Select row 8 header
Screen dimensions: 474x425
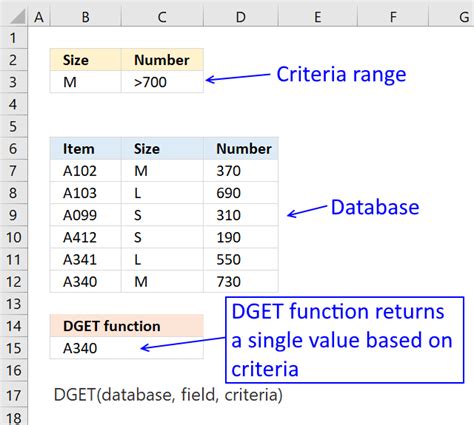[13, 193]
